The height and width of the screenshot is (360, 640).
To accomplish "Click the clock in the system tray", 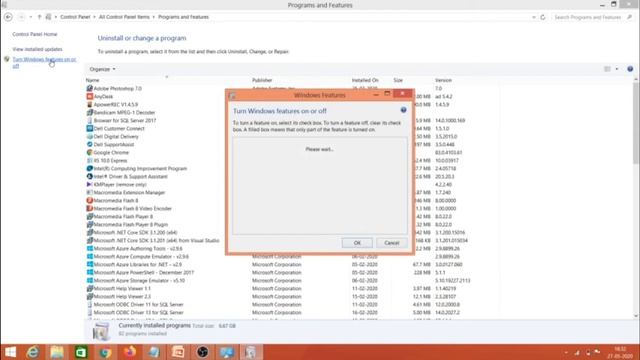I will click(620, 352).
